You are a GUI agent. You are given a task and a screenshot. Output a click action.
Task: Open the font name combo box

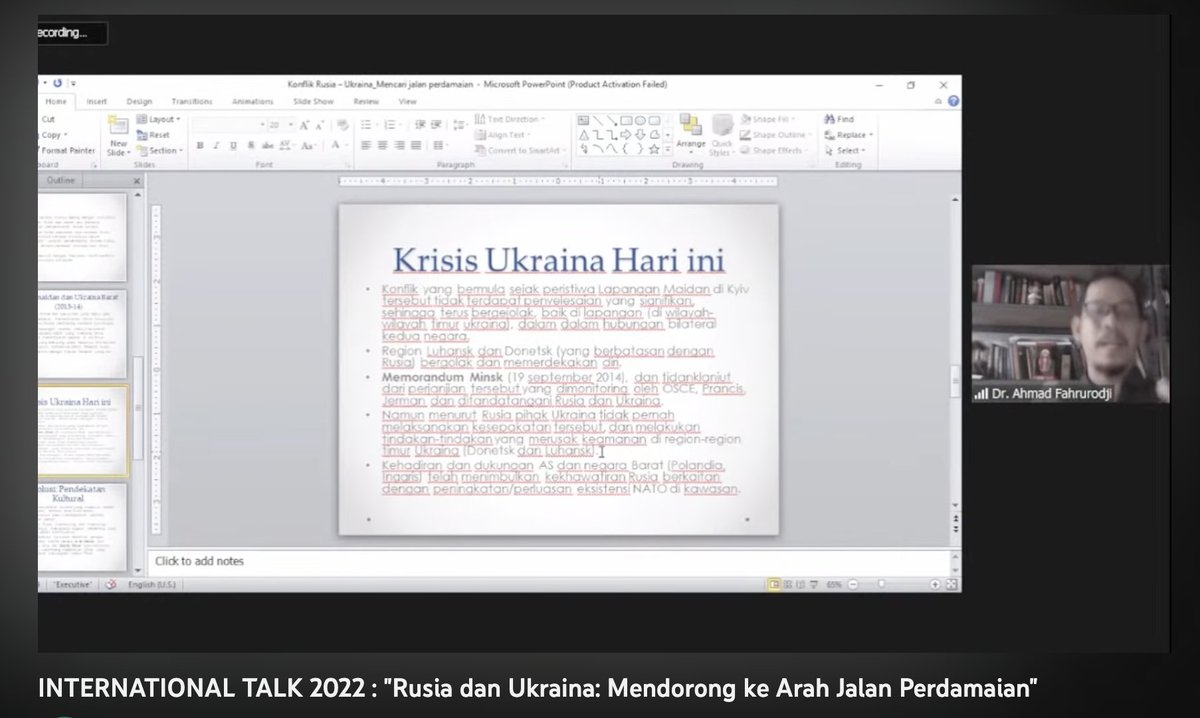pyautogui.click(x=228, y=124)
